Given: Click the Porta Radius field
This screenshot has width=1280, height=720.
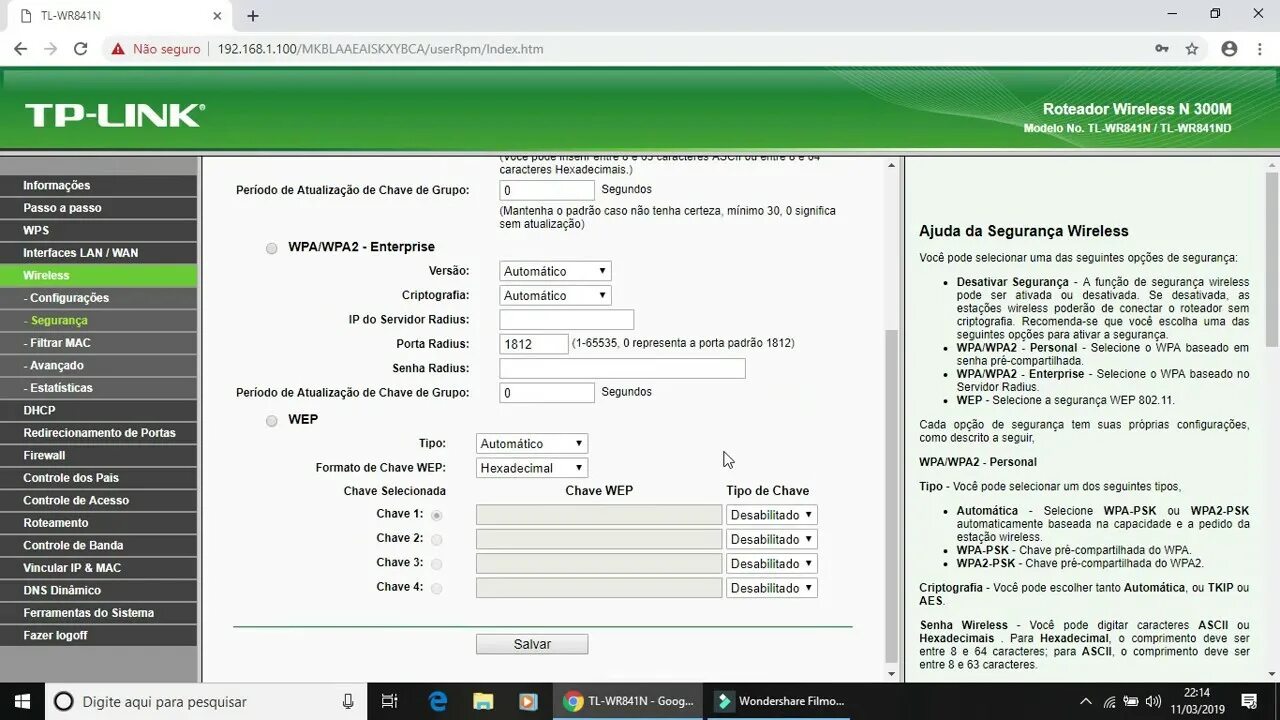Looking at the screenshot, I should click(x=534, y=344).
